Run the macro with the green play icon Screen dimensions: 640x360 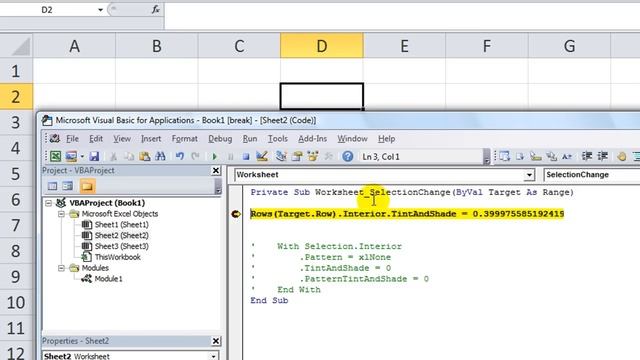point(215,156)
